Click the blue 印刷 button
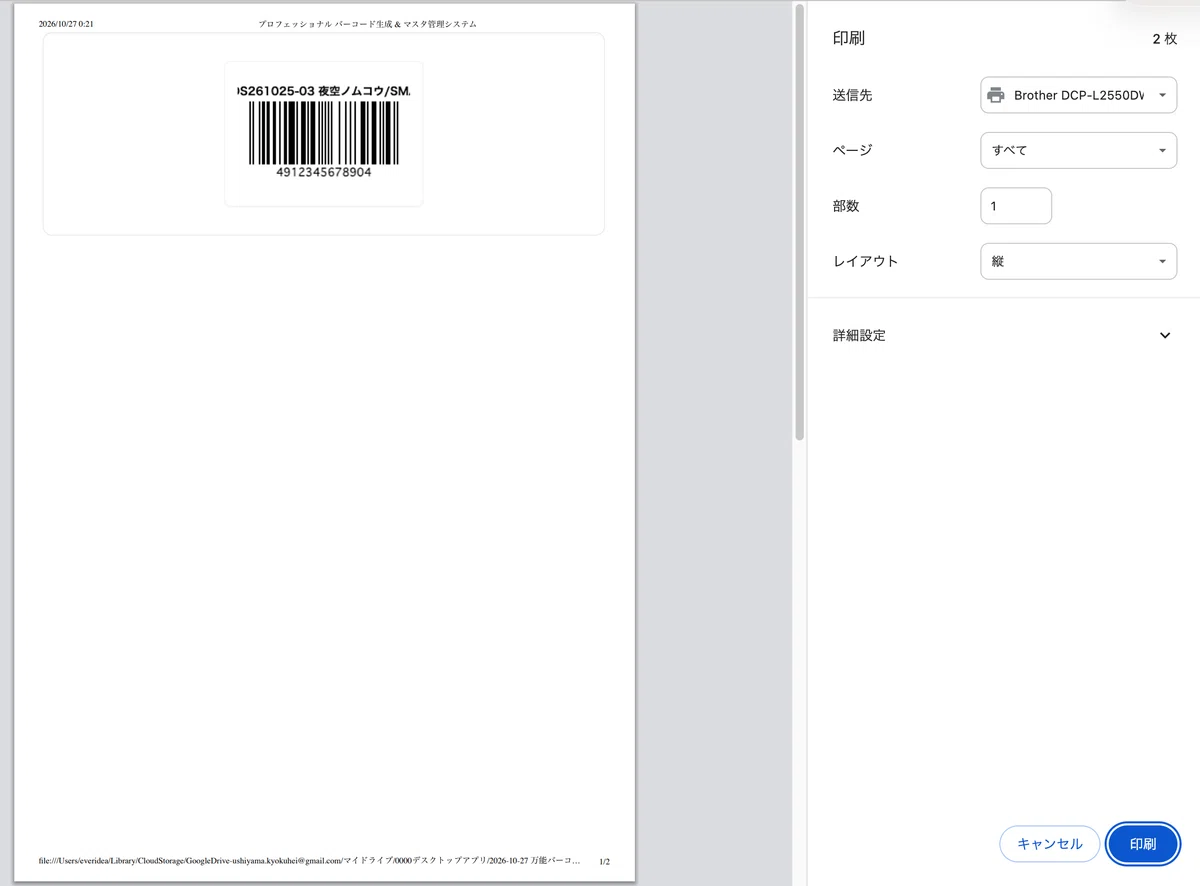The width and height of the screenshot is (1200, 886). tap(1143, 844)
